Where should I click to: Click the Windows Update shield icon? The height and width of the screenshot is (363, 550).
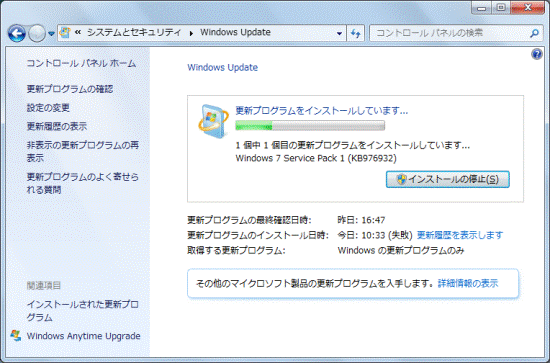pos(213,121)
